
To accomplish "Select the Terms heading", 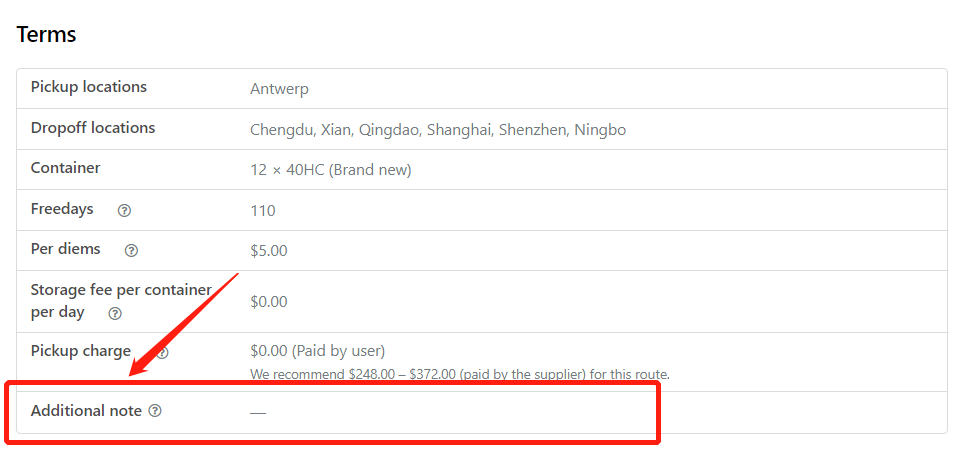I will click(46, 34).
